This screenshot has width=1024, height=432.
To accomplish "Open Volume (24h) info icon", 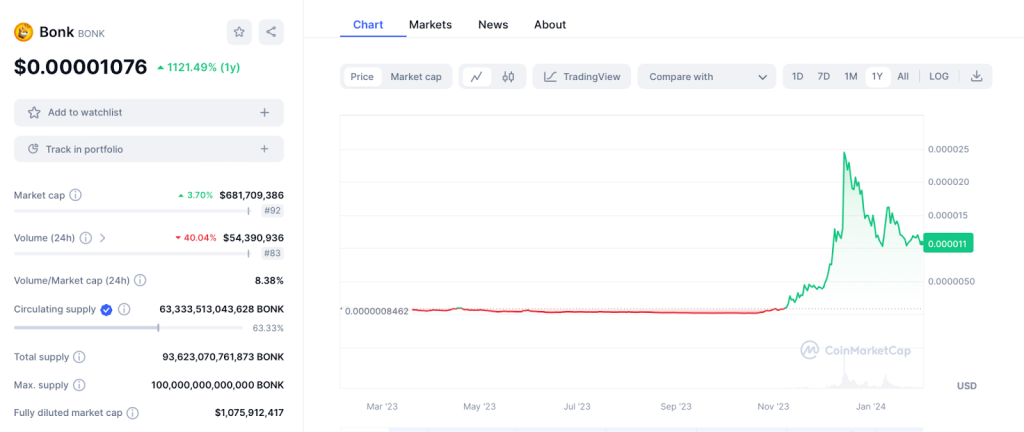I will point(86,238).
